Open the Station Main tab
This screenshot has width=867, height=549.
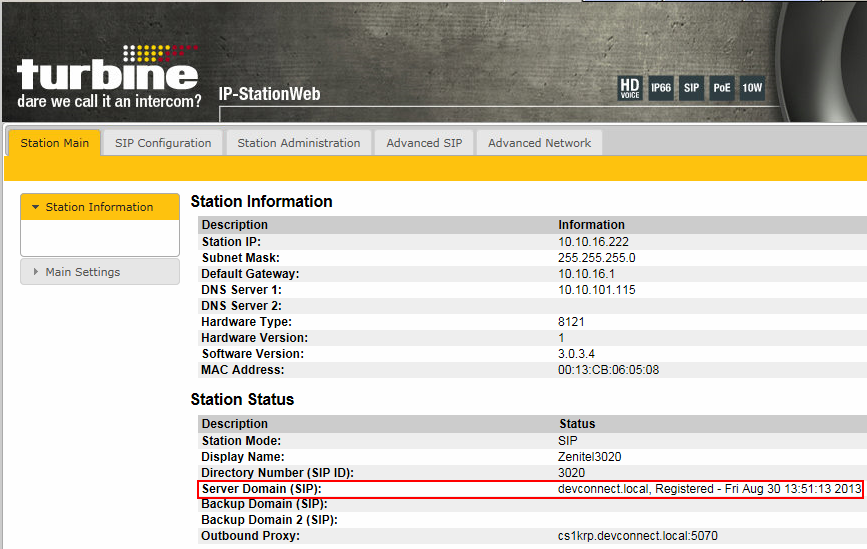(55, 143)
